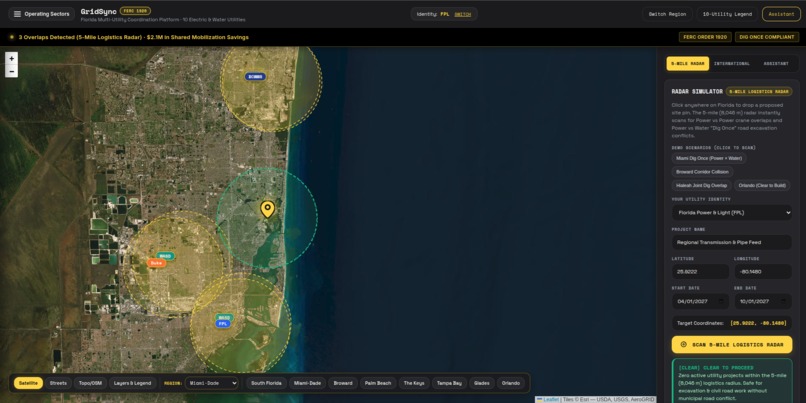Click the overlaps detected banner text
806x403 pixels.
point(134,37)
